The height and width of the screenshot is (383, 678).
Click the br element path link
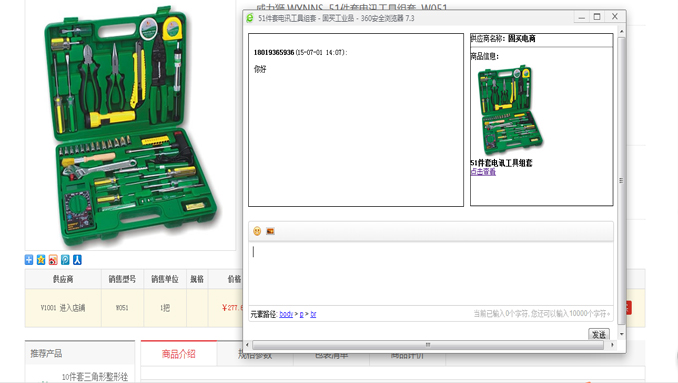pos(313,314)
